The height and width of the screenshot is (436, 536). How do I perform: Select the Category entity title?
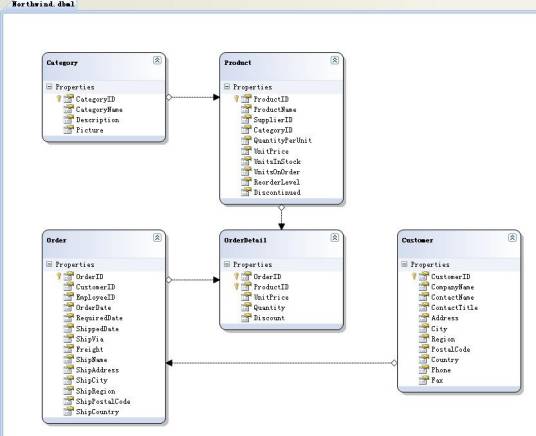[x=62, y=63]
